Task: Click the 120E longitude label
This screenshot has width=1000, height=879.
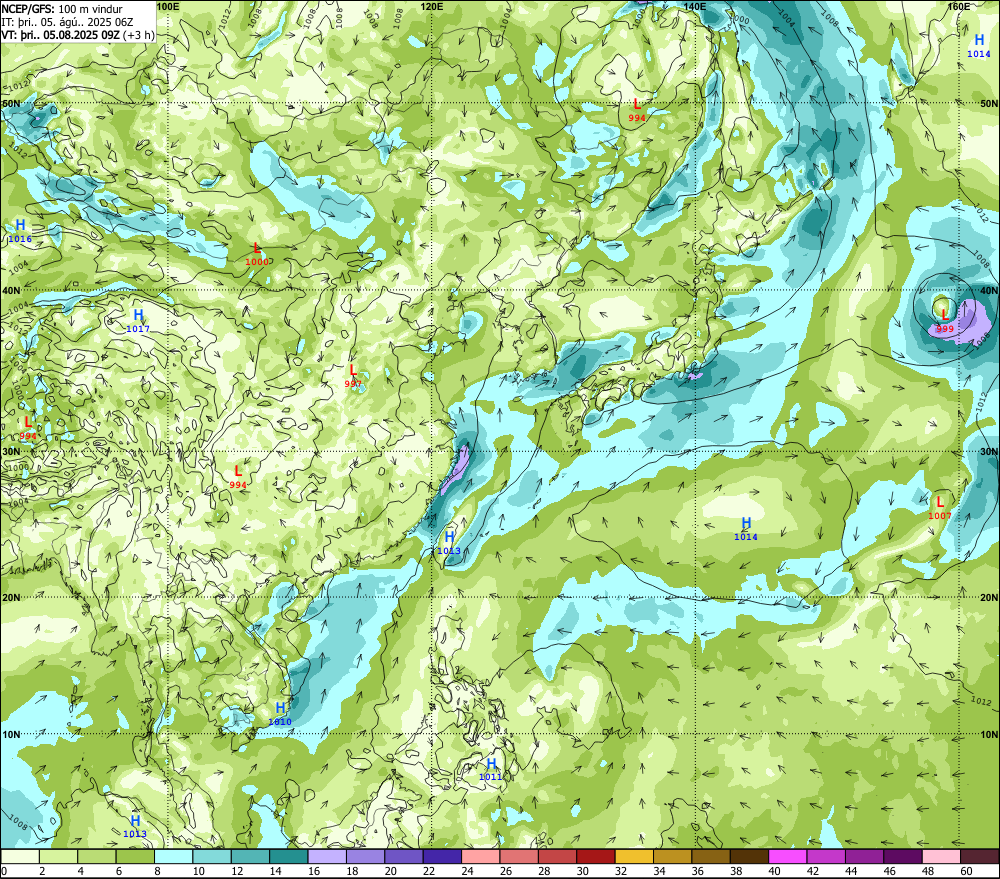Action: pos(432,6)
